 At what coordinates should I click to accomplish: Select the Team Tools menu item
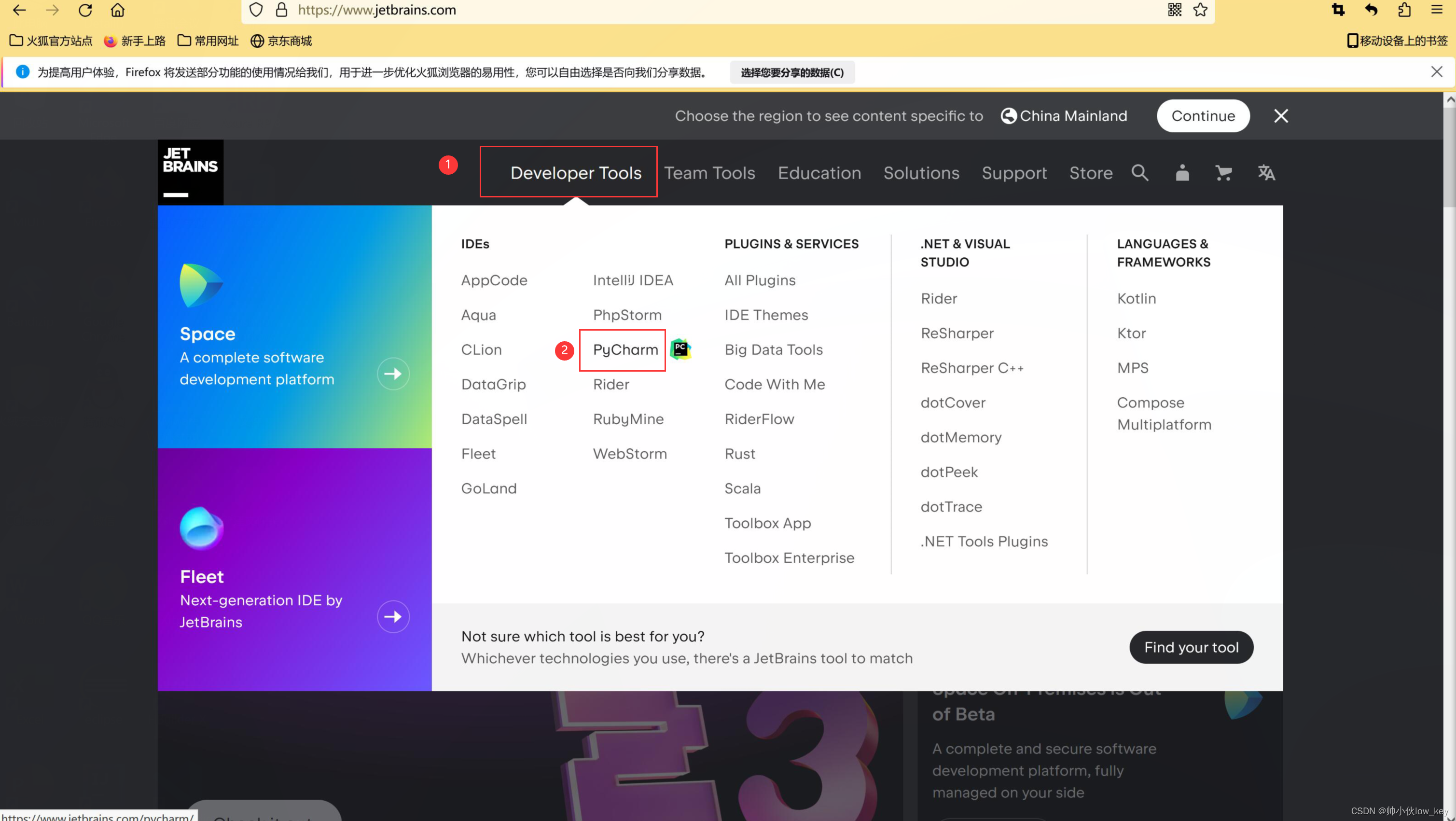click(x=709, y=172)
